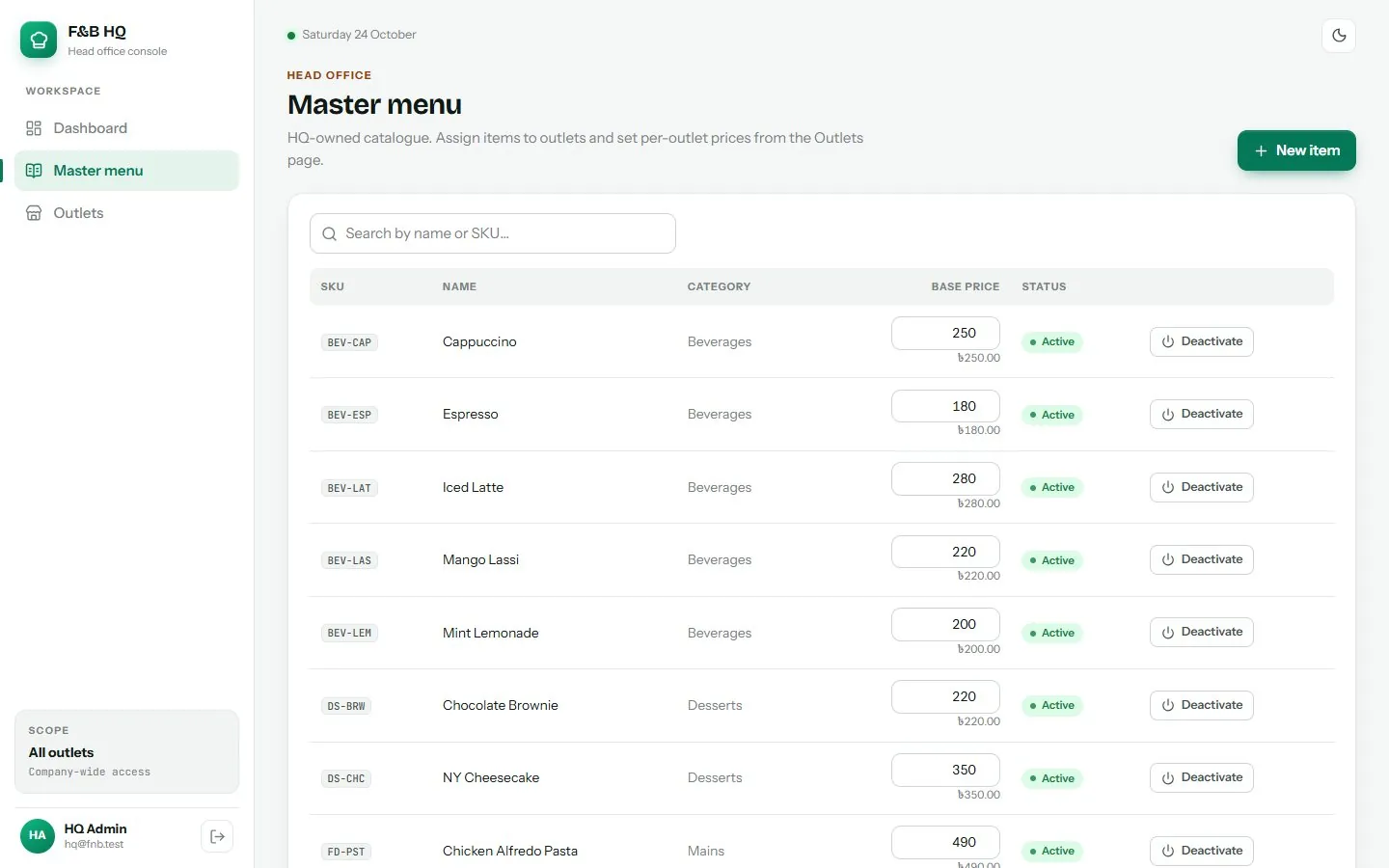The image size is (1389, 868).
Task: Edit the Chocolate Brownie base price field
Action: coord(945,696)
